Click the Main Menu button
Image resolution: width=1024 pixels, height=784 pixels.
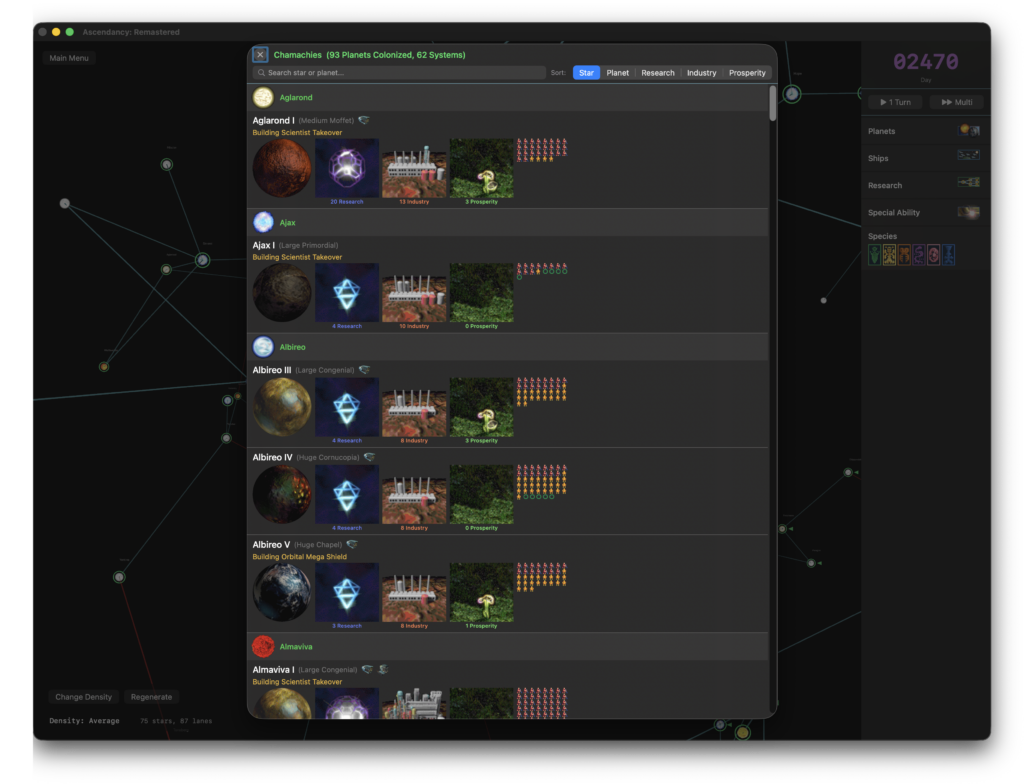[x=69, y=58]
